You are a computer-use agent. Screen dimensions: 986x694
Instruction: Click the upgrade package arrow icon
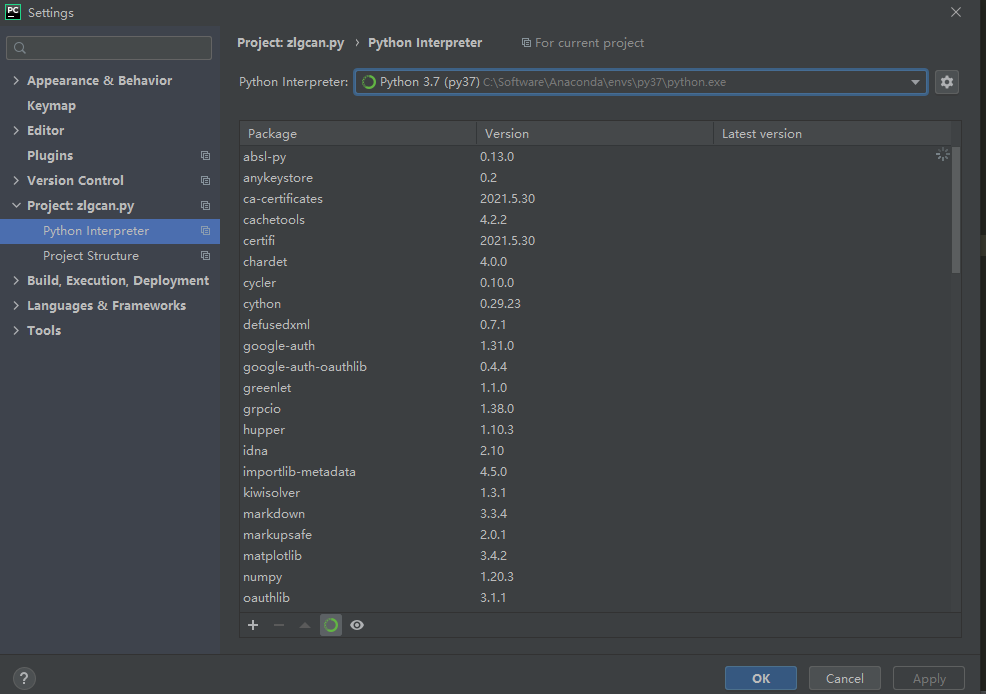pyautogui.click(x=305, y=625)
